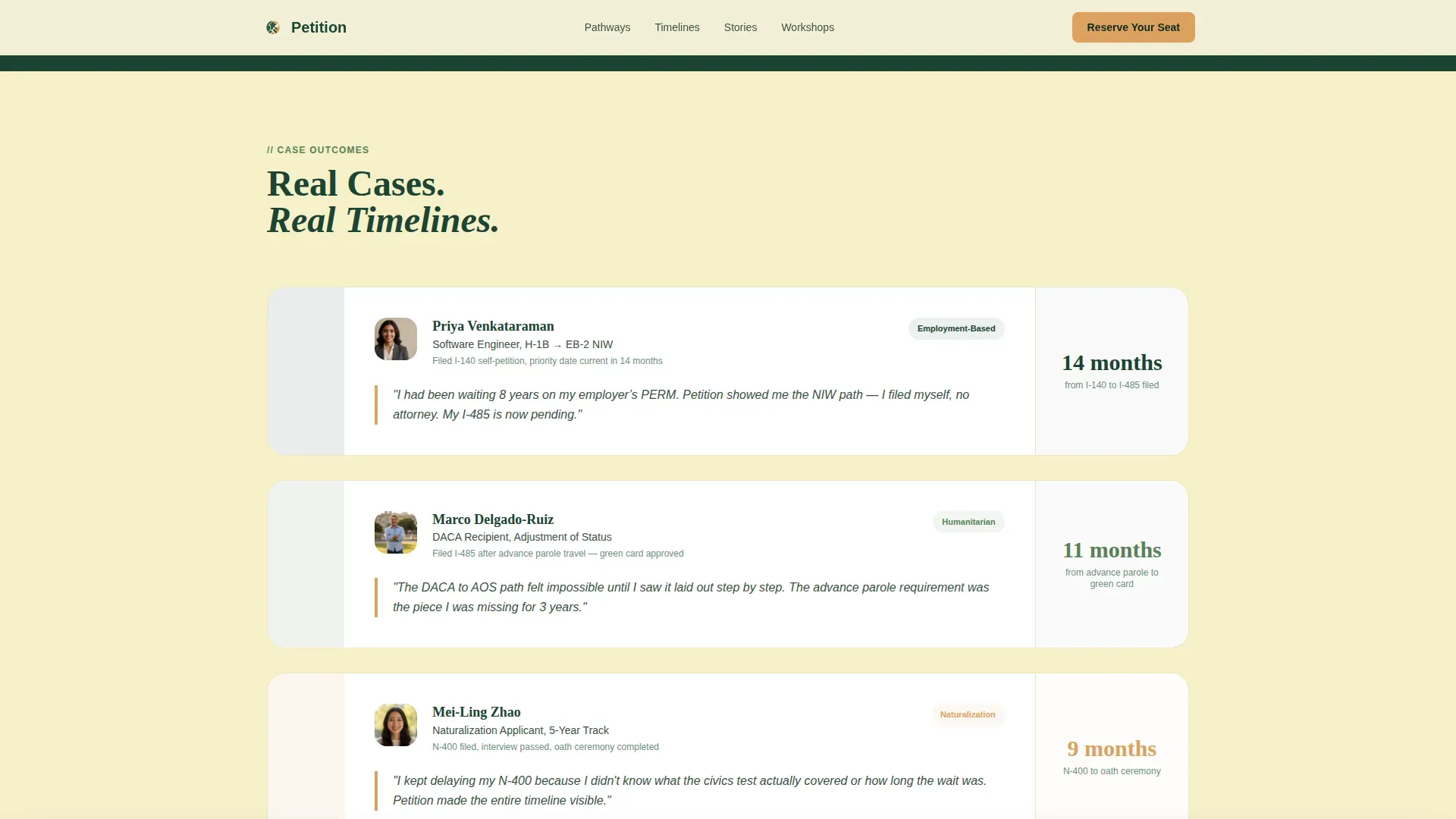Select the Workshops nav item
The width and height of the screenshot is (1456, 819).
point(807,27)
